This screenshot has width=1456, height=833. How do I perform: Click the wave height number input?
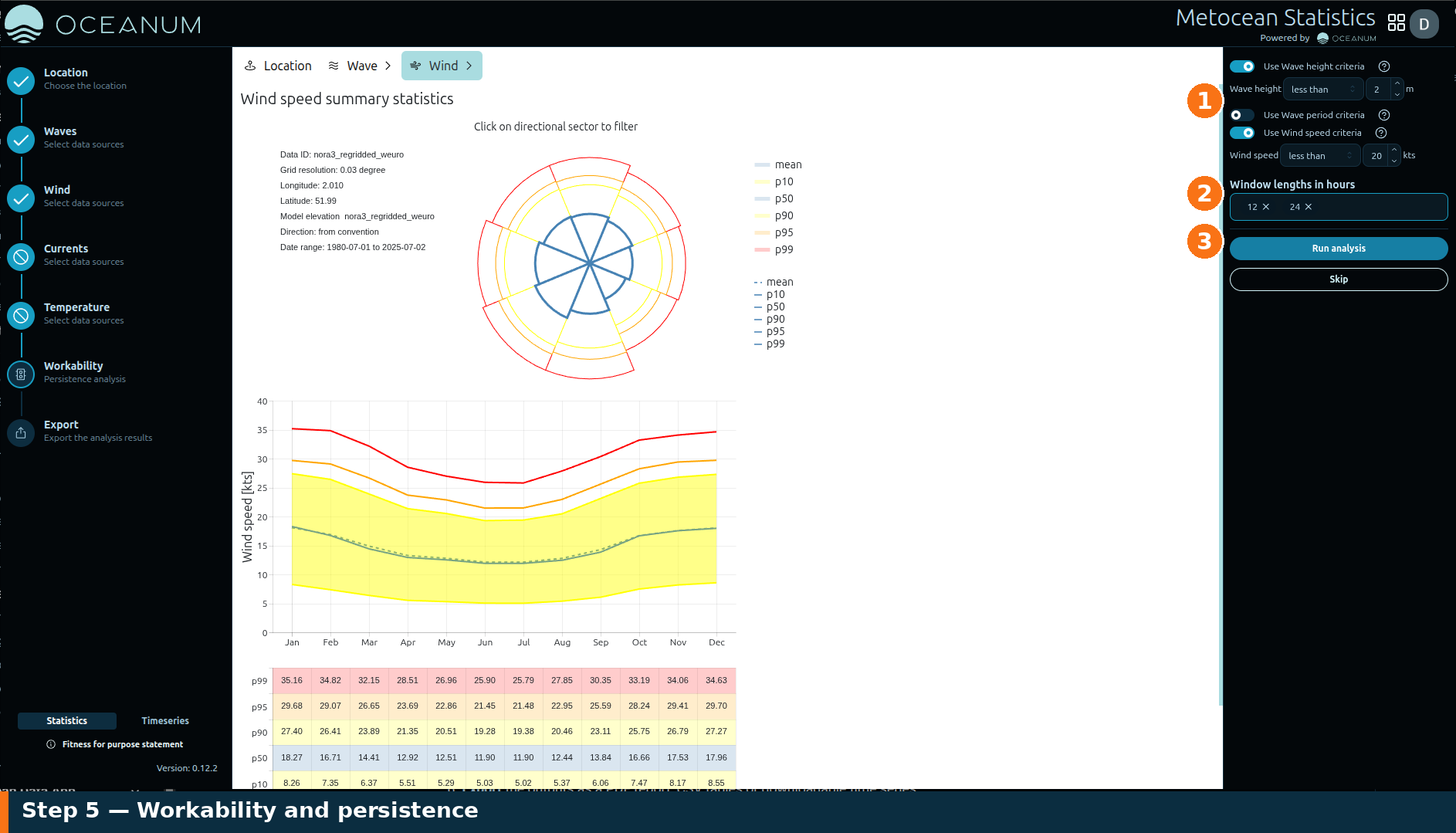pyautogui.click(x=1379, y=90)
